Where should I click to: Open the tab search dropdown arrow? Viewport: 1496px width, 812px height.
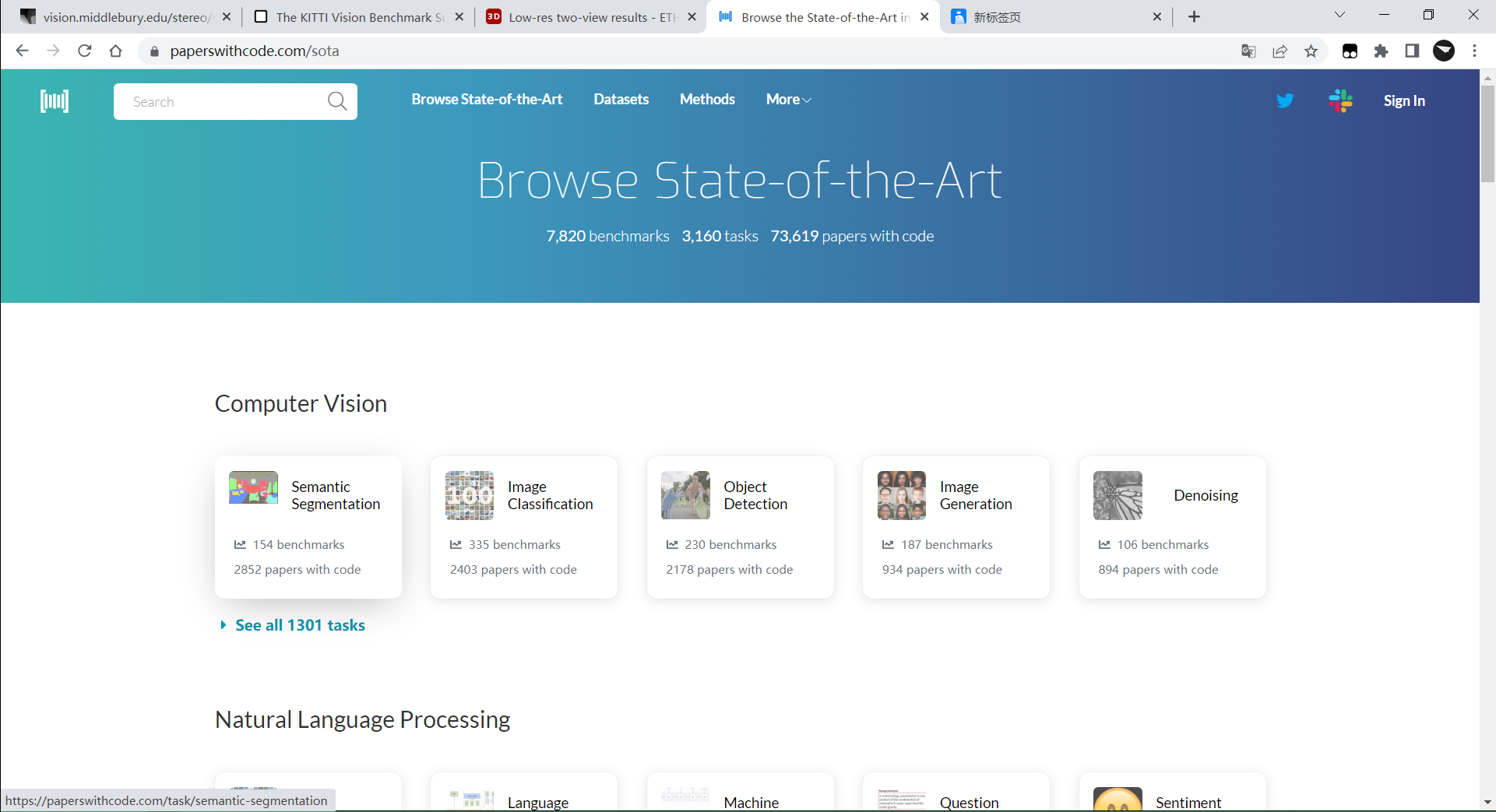(x=1339, y=15)
